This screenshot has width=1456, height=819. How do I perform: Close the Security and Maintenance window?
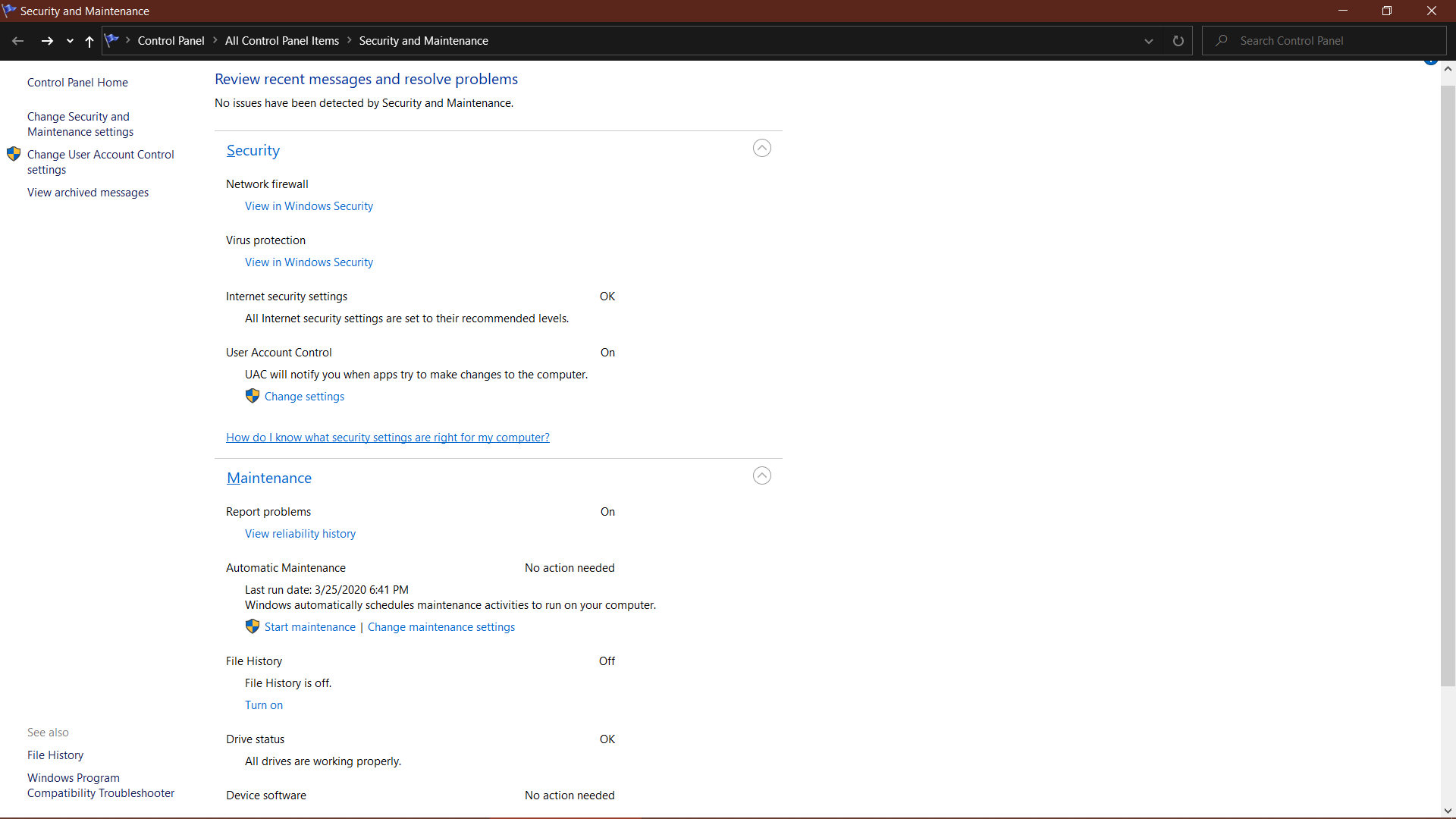coord(1432,11)
